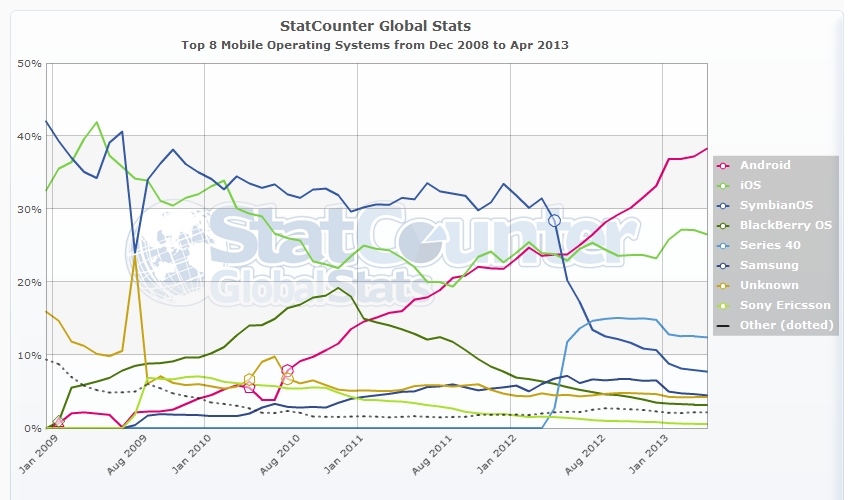Click the BlackBerry OS legend marker icon
This screenshot has width=854, height=500.
pos(722,225)
